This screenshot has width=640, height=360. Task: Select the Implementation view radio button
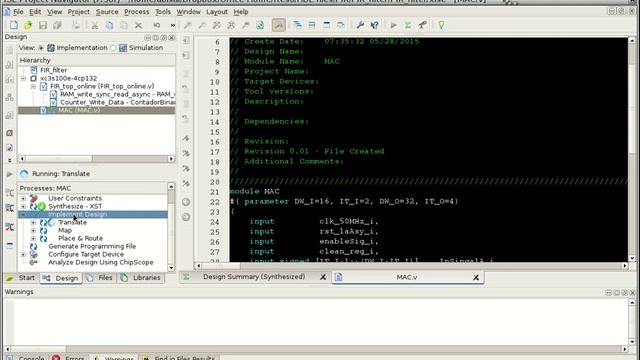pos(41,48)
